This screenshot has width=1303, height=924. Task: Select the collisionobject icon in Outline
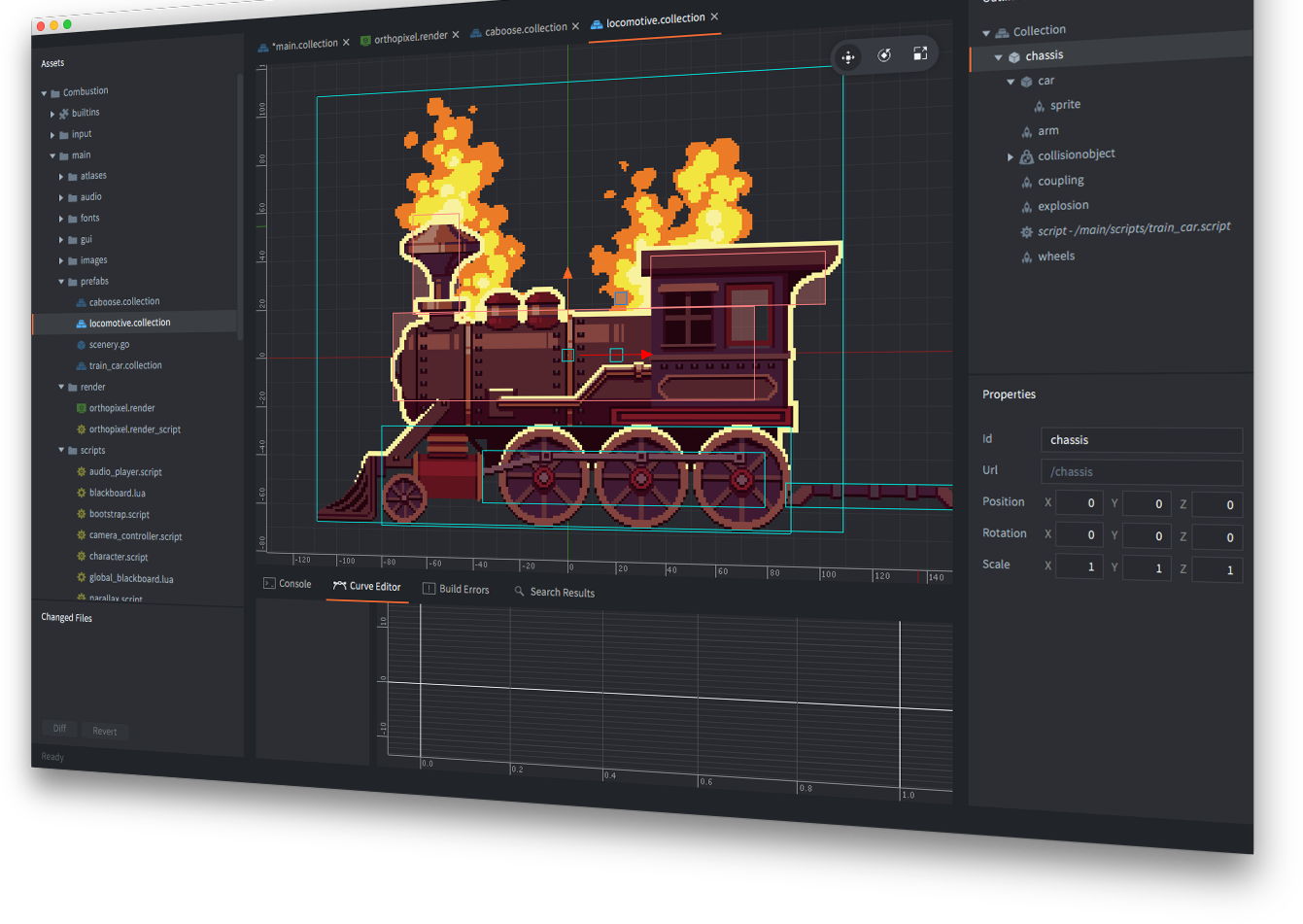click(1026, 156)
